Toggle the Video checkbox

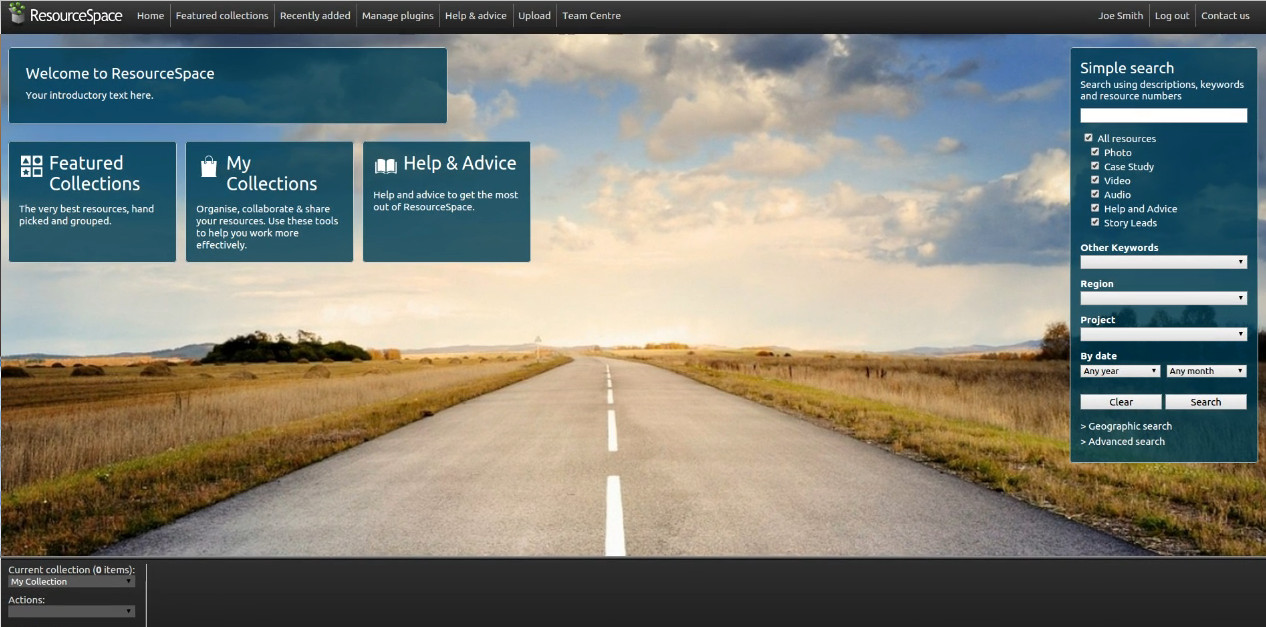coord(1095,180)
